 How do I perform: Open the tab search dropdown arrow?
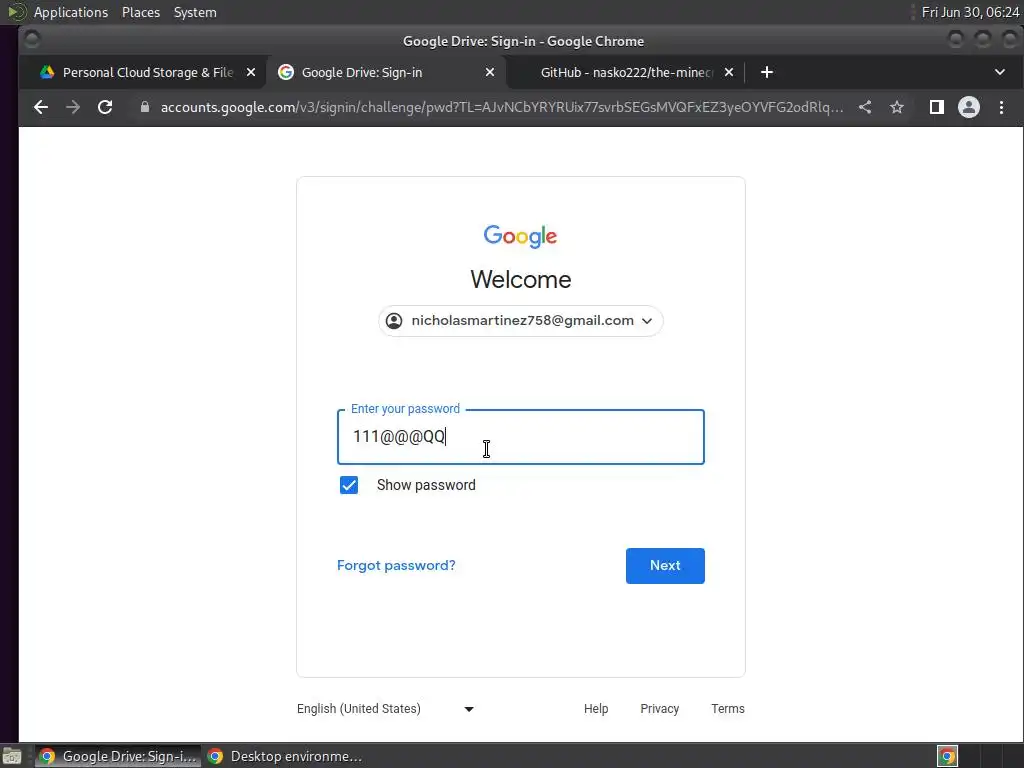point(1000,72)
